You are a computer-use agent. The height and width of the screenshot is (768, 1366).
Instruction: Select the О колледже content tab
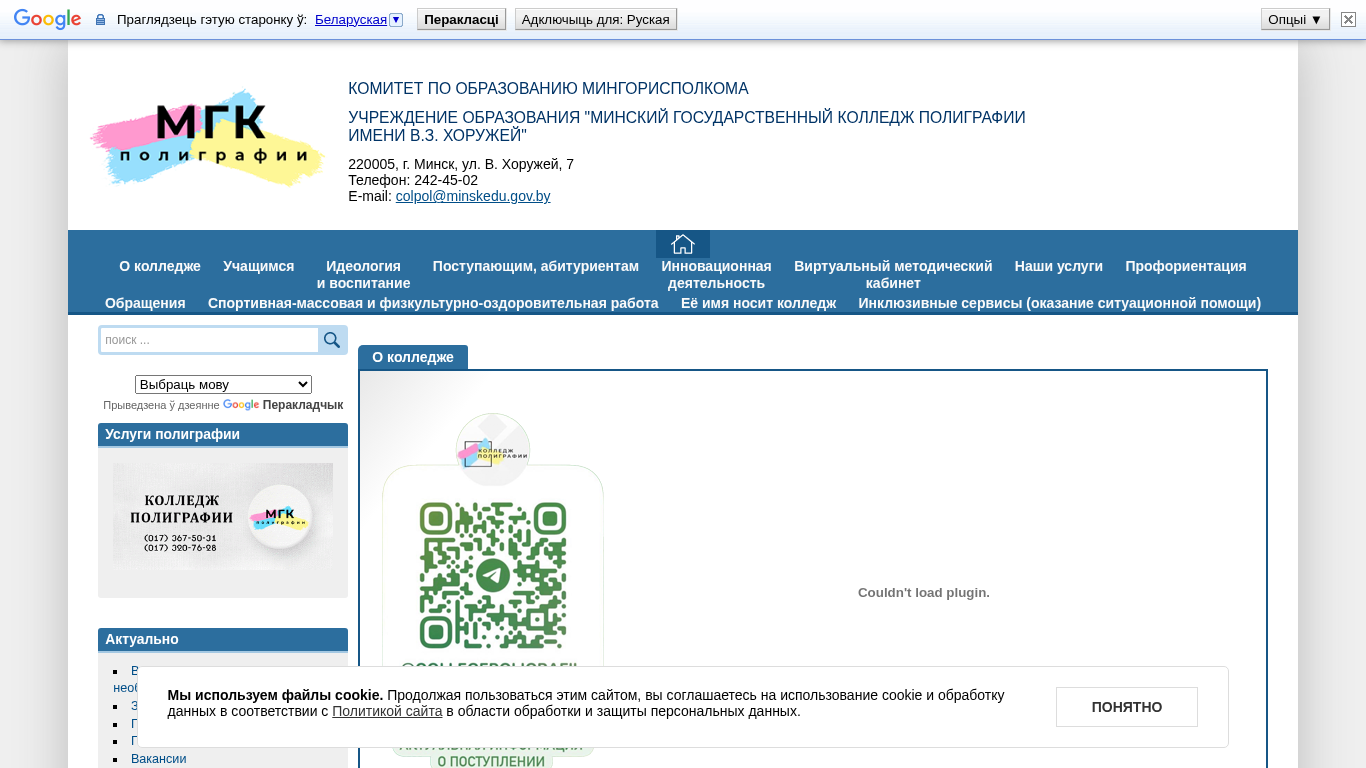point(413,357)
